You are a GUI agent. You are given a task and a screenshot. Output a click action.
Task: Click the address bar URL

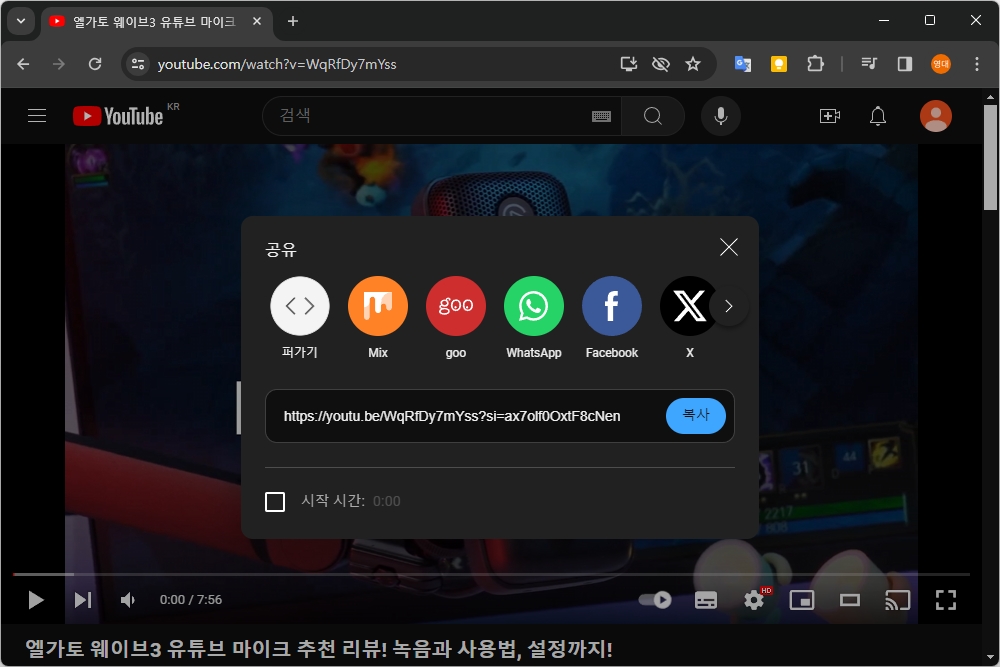[x=277, y=64]
